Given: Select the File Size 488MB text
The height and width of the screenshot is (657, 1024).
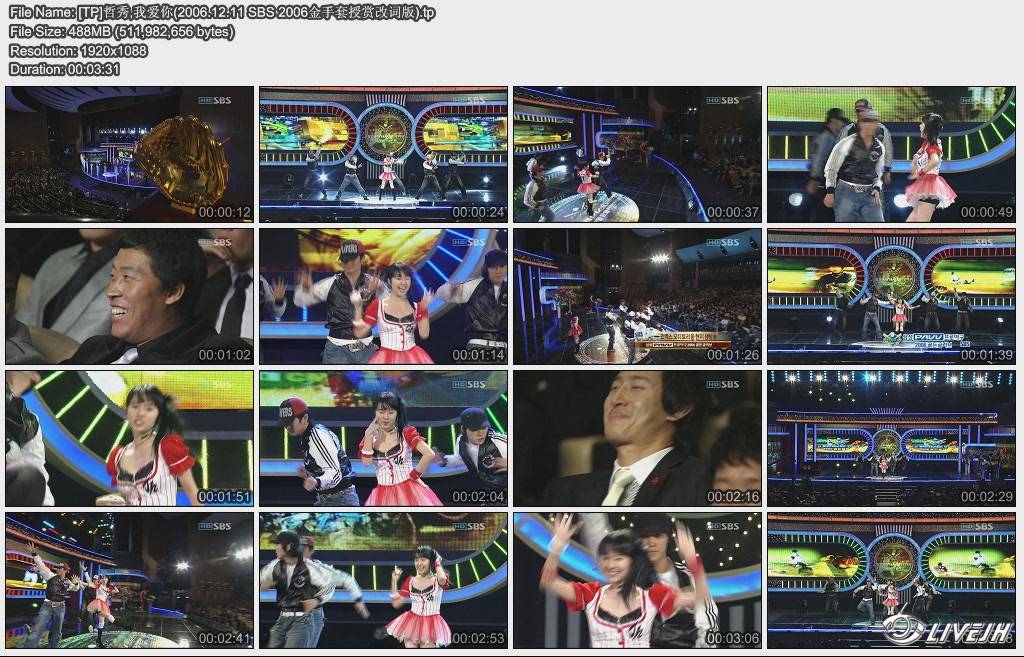Looking at the screenshot, I should [121, 31].
